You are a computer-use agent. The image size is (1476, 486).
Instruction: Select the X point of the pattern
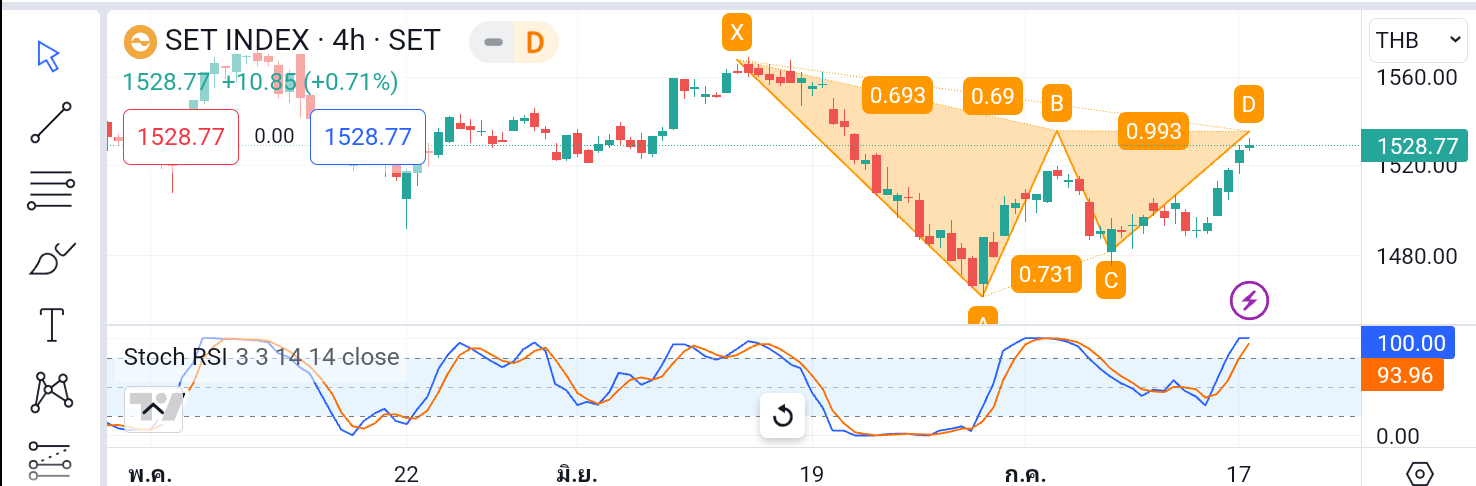tap(737, 34)
